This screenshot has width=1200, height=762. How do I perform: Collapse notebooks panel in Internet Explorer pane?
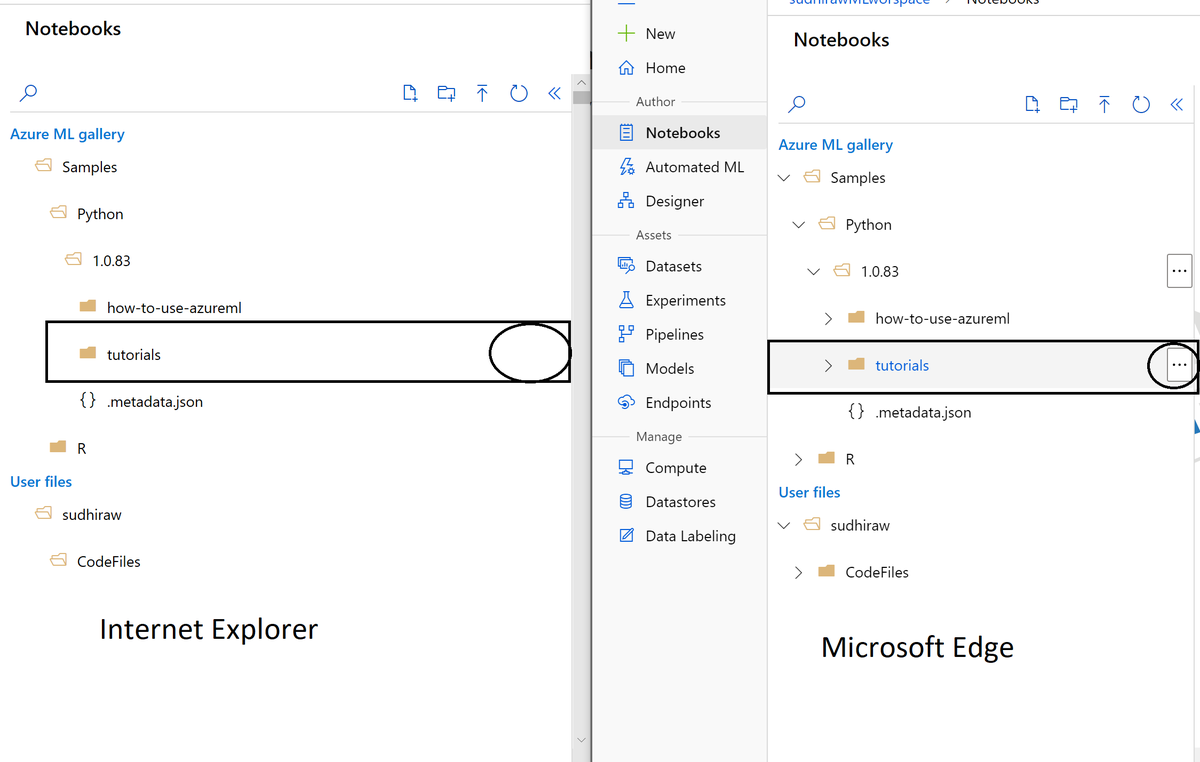554,93
